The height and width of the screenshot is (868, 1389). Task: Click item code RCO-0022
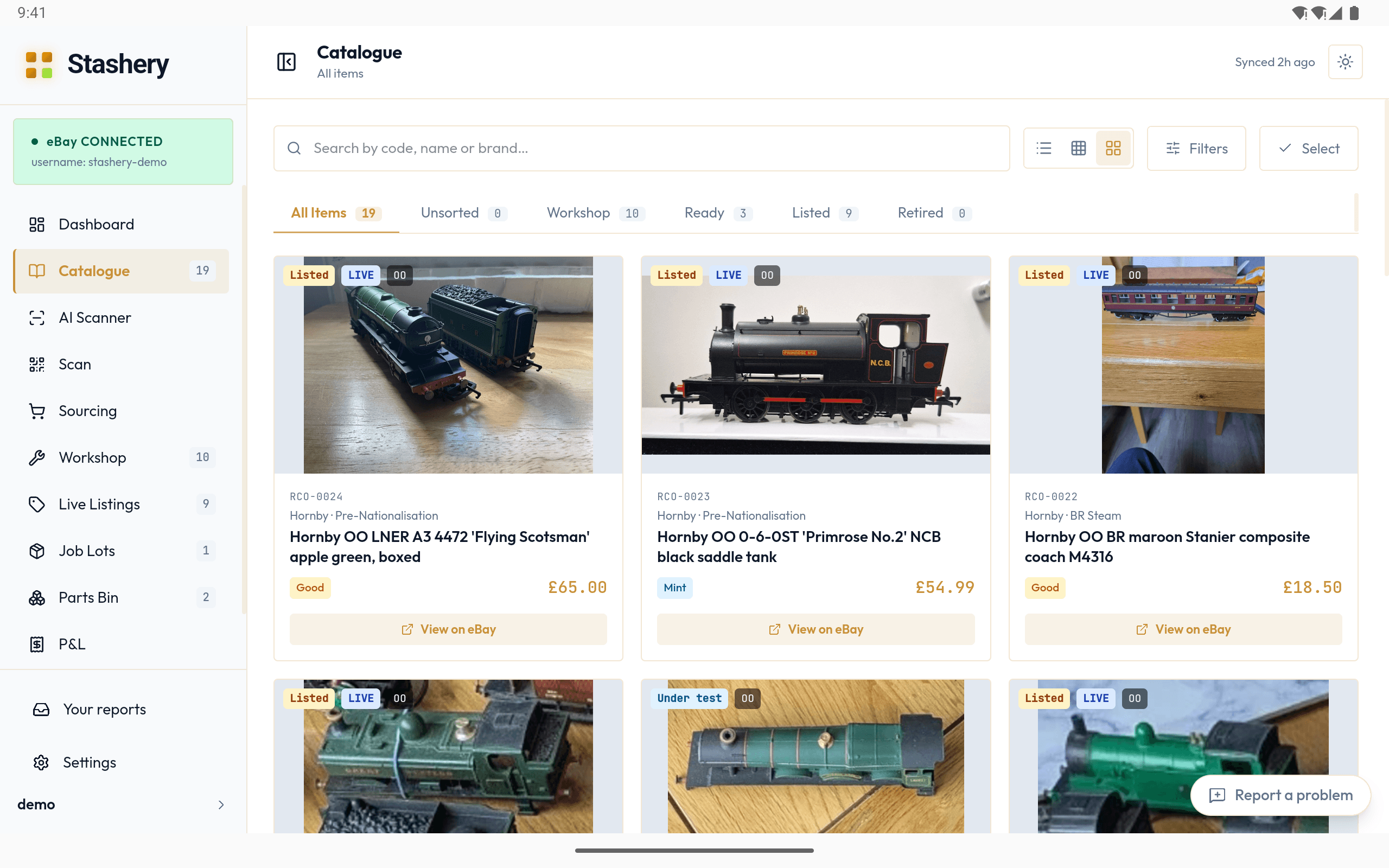pyautogui.click(x=1051, y=496)
